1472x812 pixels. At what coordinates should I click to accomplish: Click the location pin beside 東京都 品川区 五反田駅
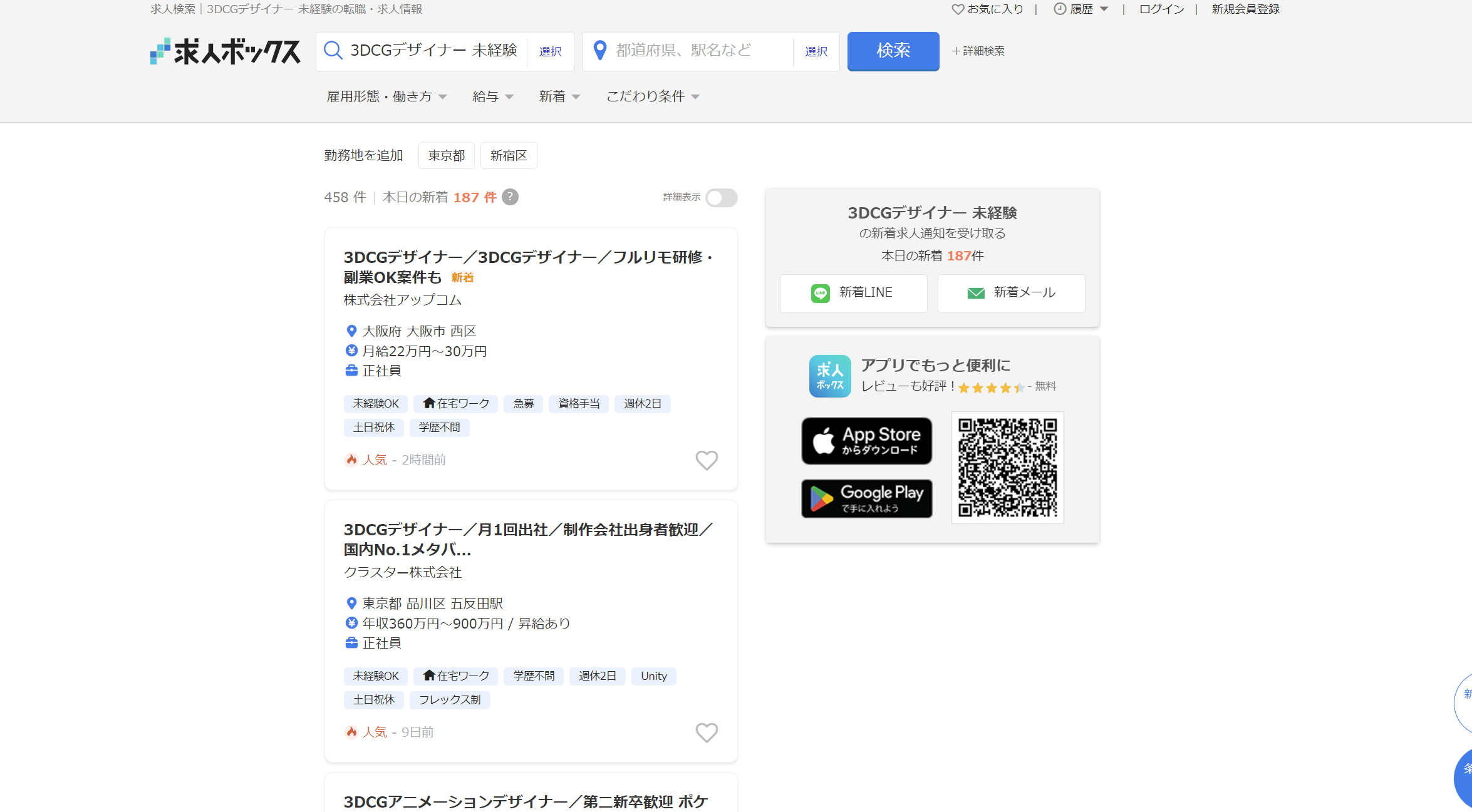[x=351, y=604]
